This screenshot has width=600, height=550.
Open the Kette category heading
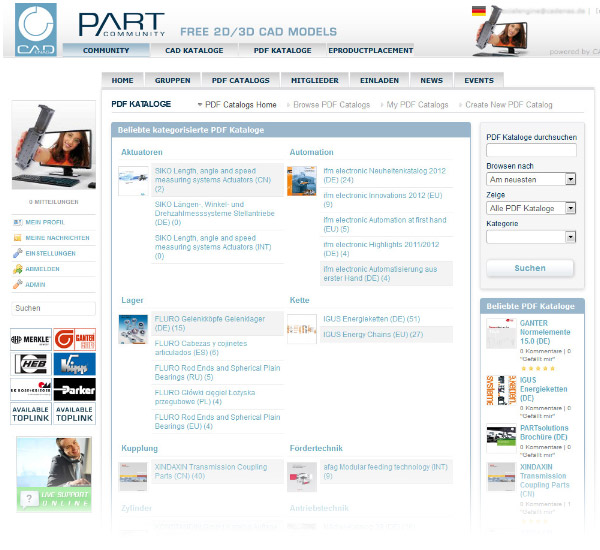coord(299,300)
